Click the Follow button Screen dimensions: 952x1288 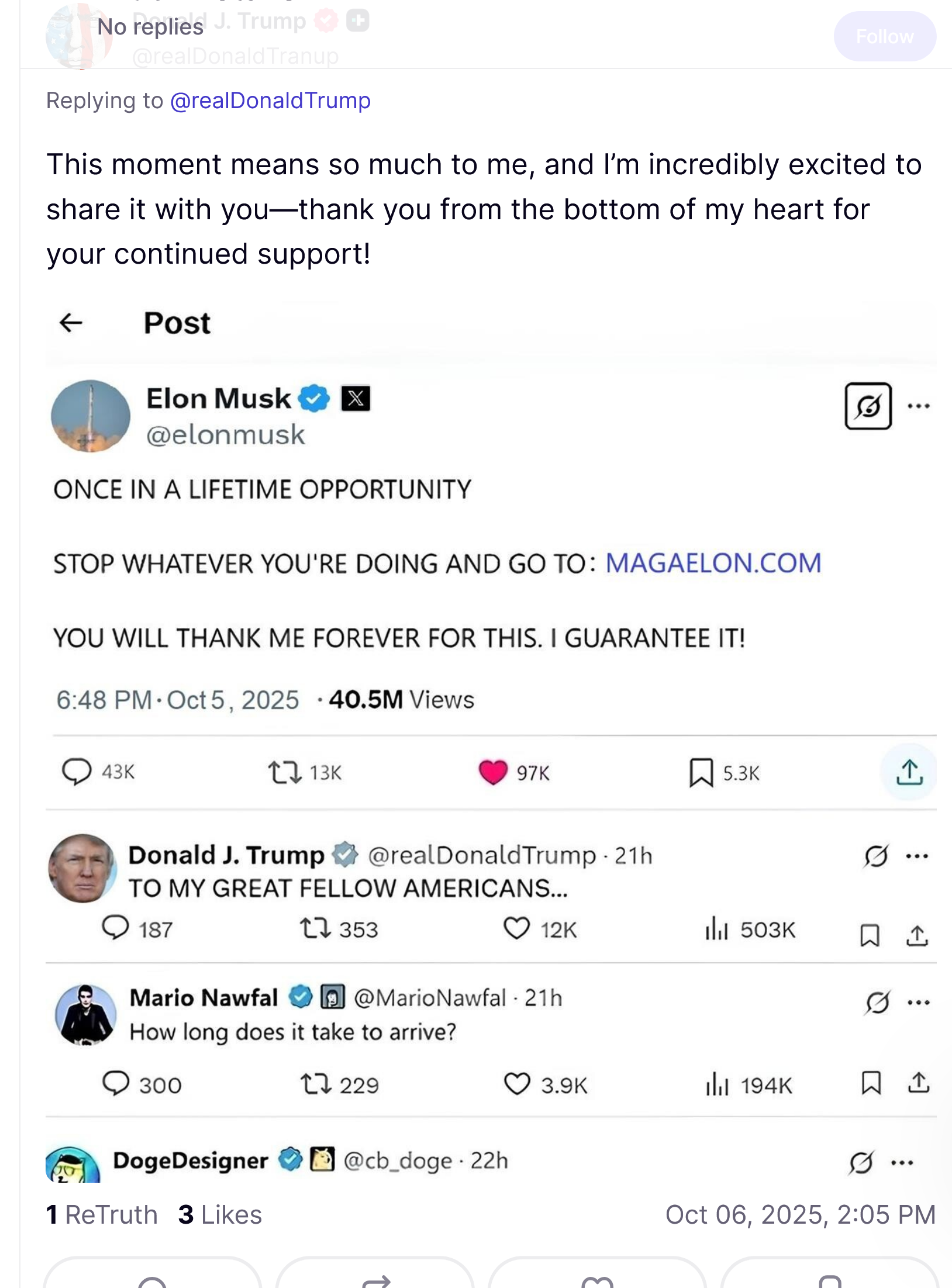click(x=884, y=37)
